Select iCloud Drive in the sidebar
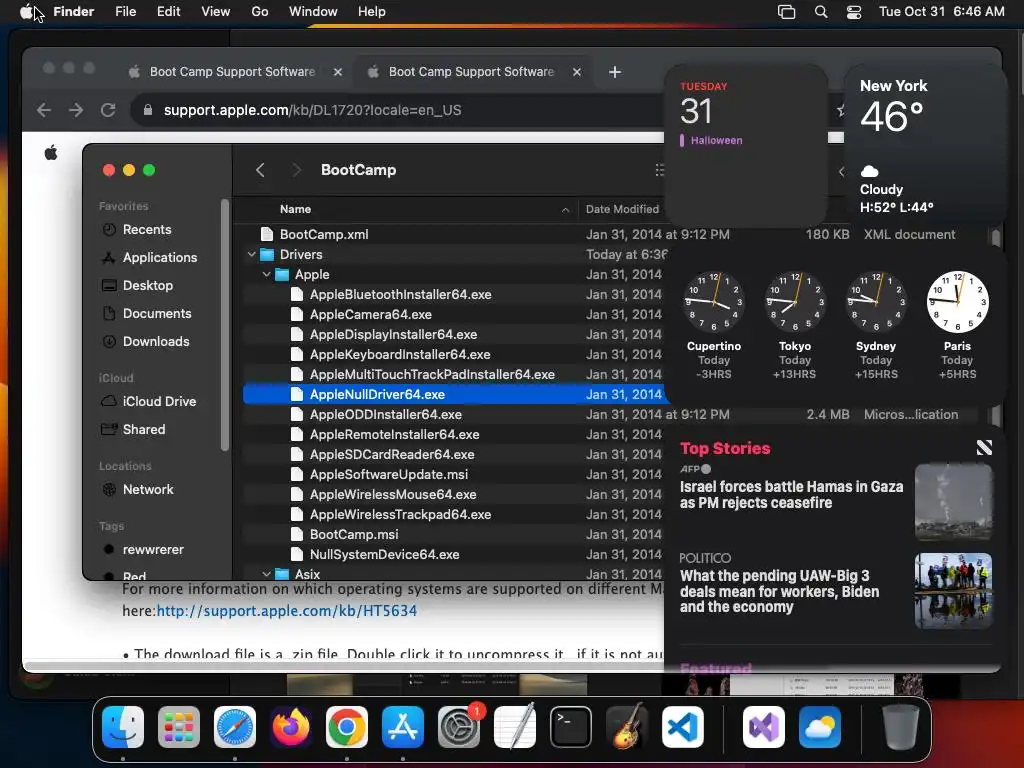The width and height of the screenshot is (1024, 768). coord(159,402)
